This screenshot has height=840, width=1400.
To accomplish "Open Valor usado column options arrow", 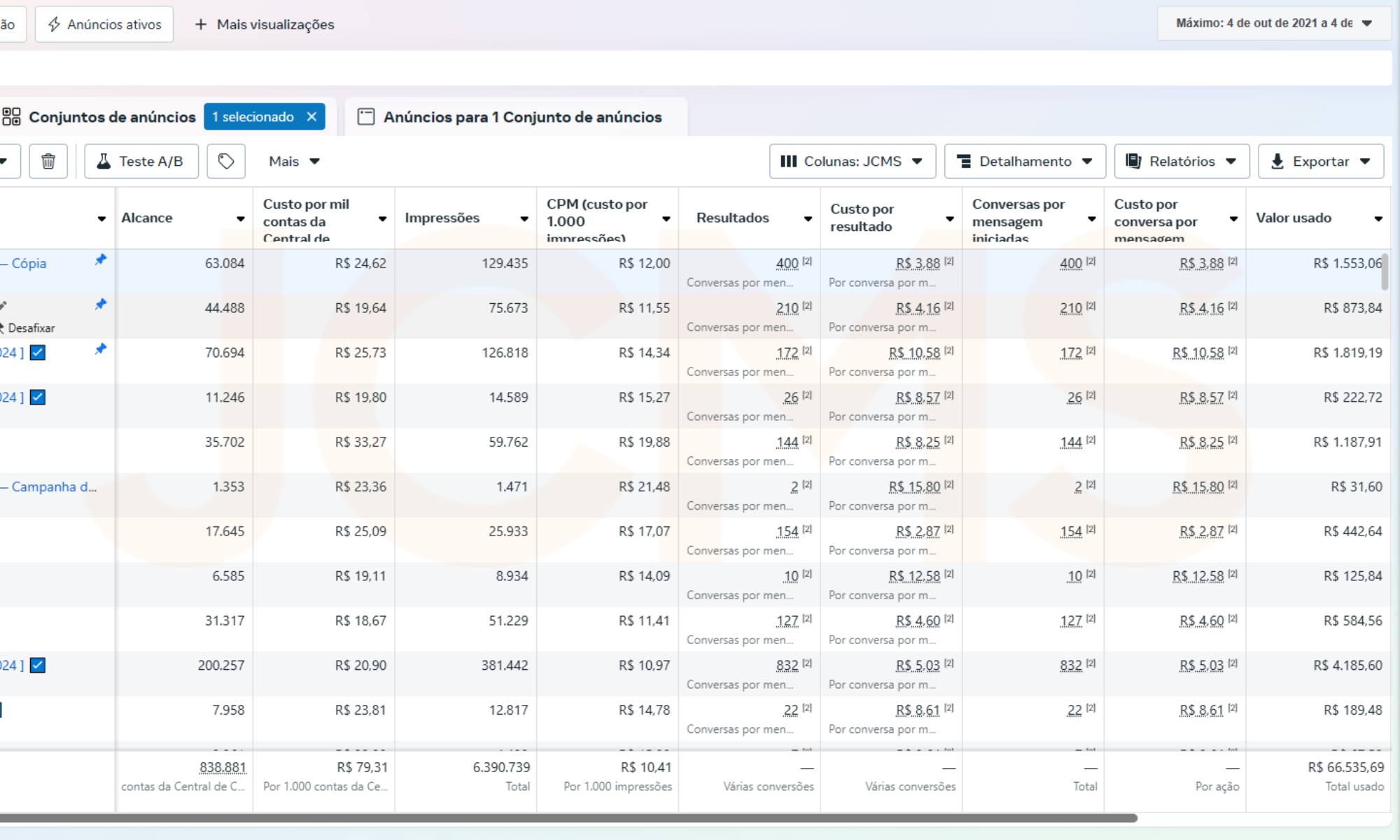I will point(1378,218).
